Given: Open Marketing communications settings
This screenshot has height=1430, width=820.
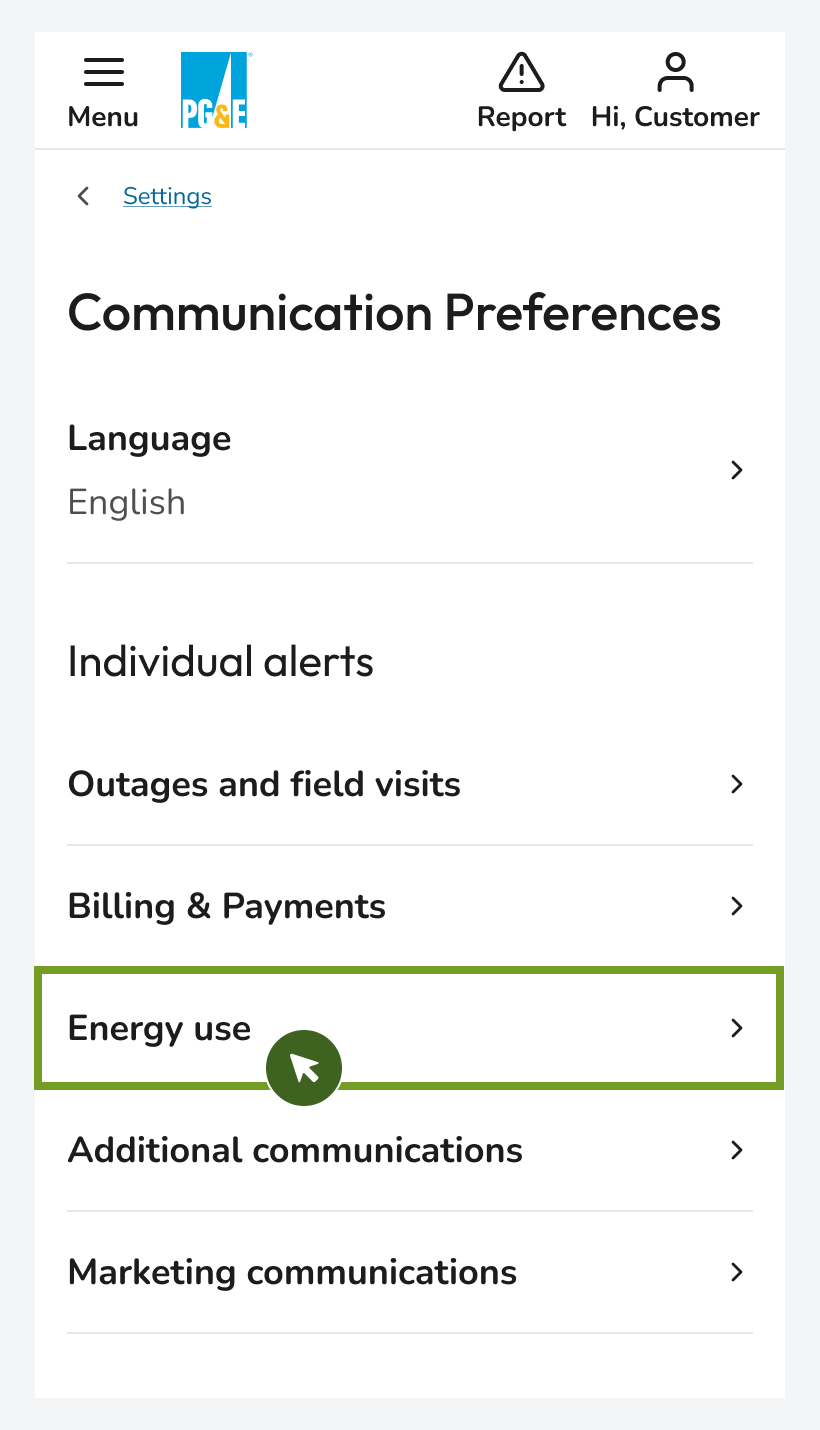Looking at the screenshot, I should [x=292, y=1272].
